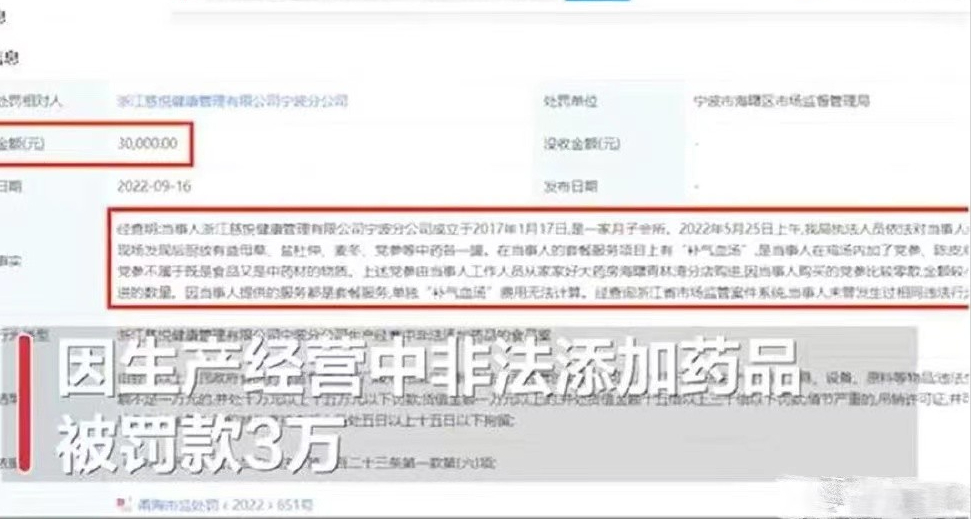Click 宁波市海曙区市场监督管理局 authority name

click(782, 101)
